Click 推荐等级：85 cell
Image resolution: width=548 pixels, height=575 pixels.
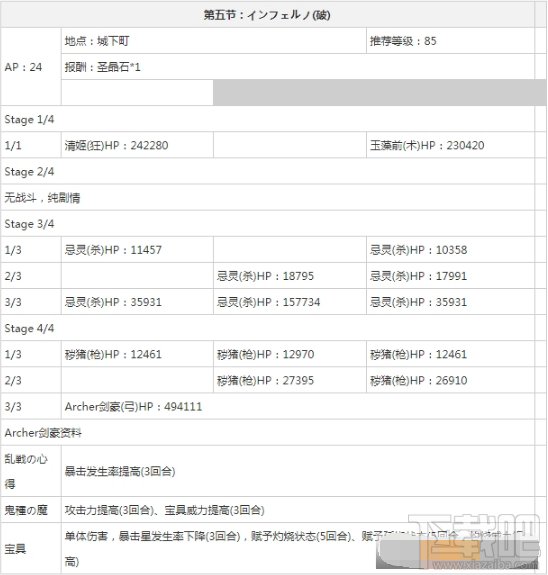coord(450,41)
